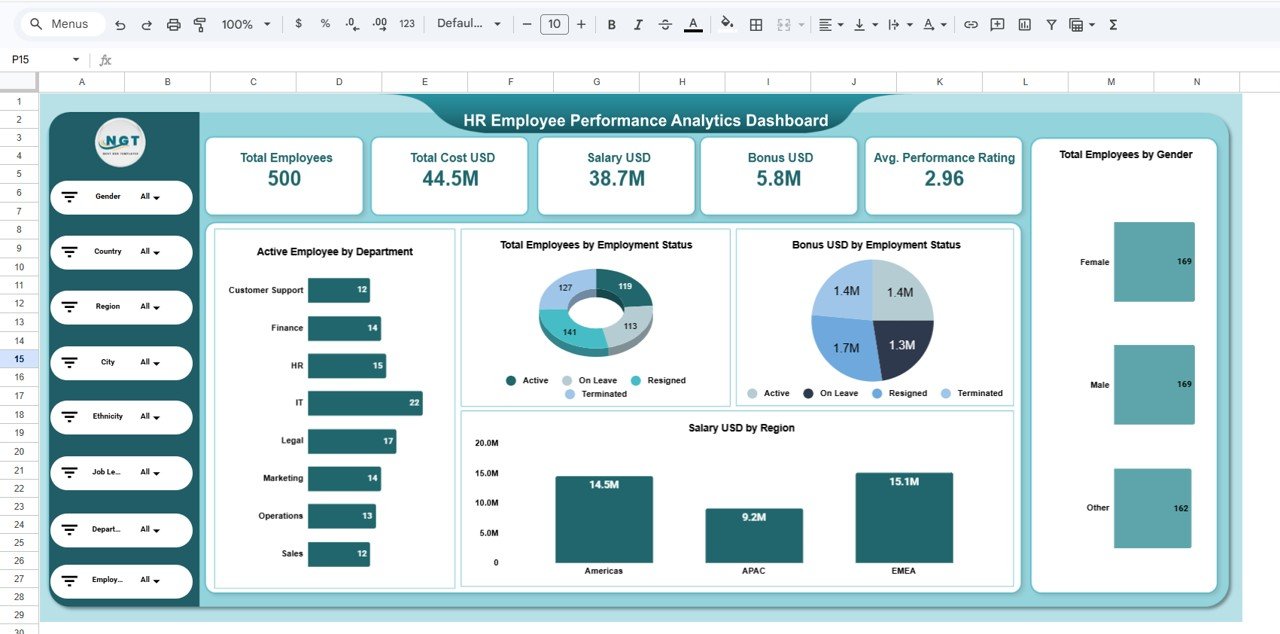
Task: Select the Decrease decimal places icon
Action: tap(351, 23)
